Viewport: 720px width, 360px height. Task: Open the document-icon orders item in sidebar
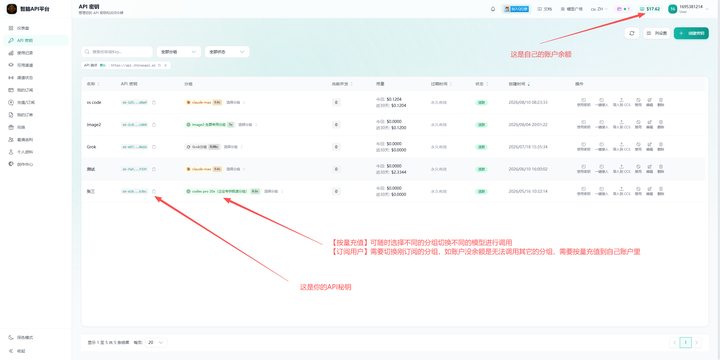pos(35,115)
